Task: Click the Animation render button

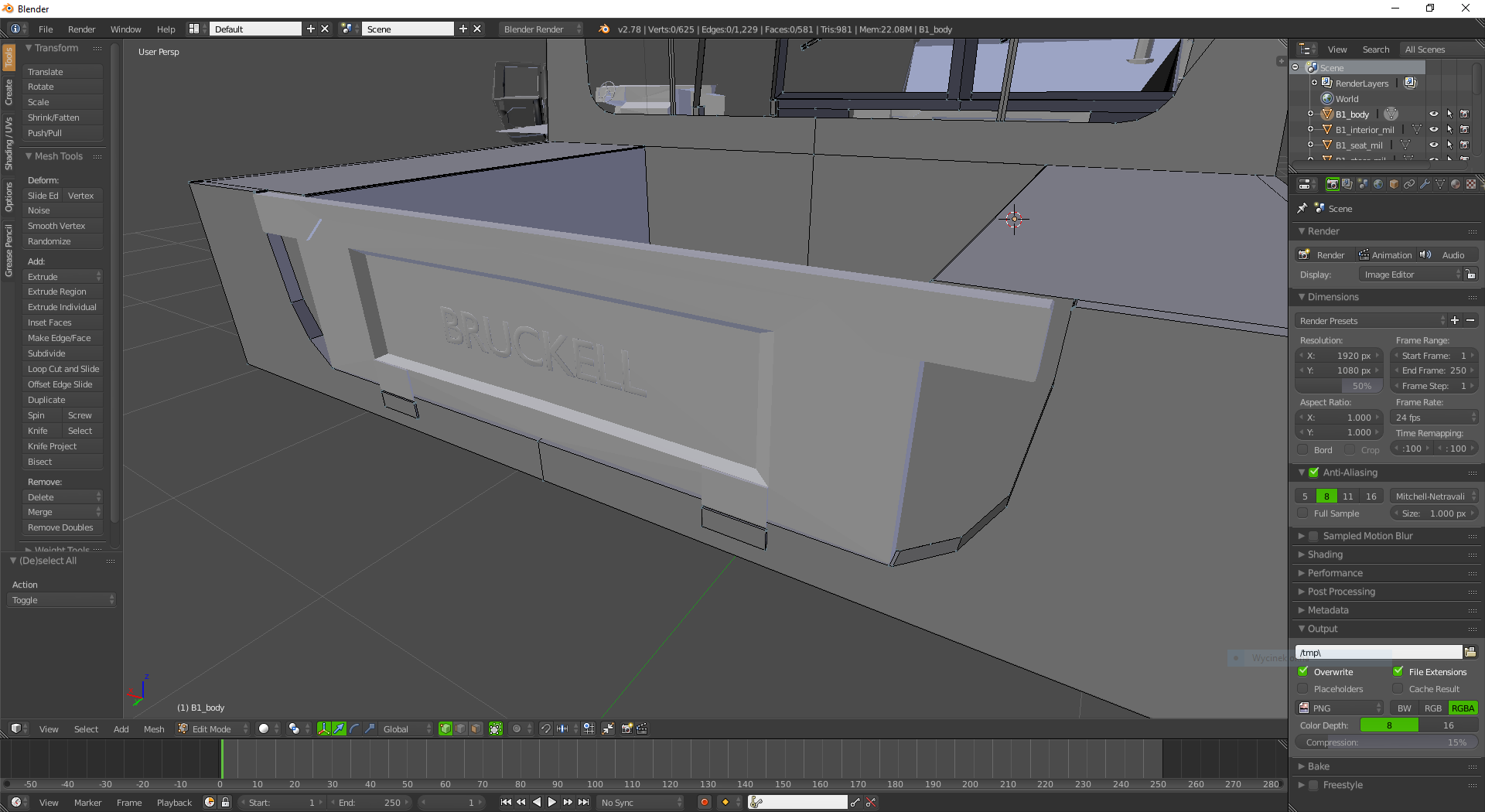Action: 1384,254
